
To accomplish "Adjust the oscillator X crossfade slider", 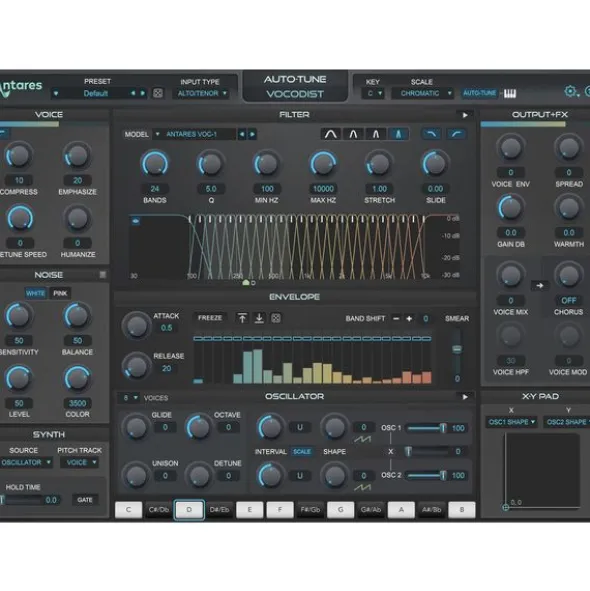I will click(x=427, y=452).
